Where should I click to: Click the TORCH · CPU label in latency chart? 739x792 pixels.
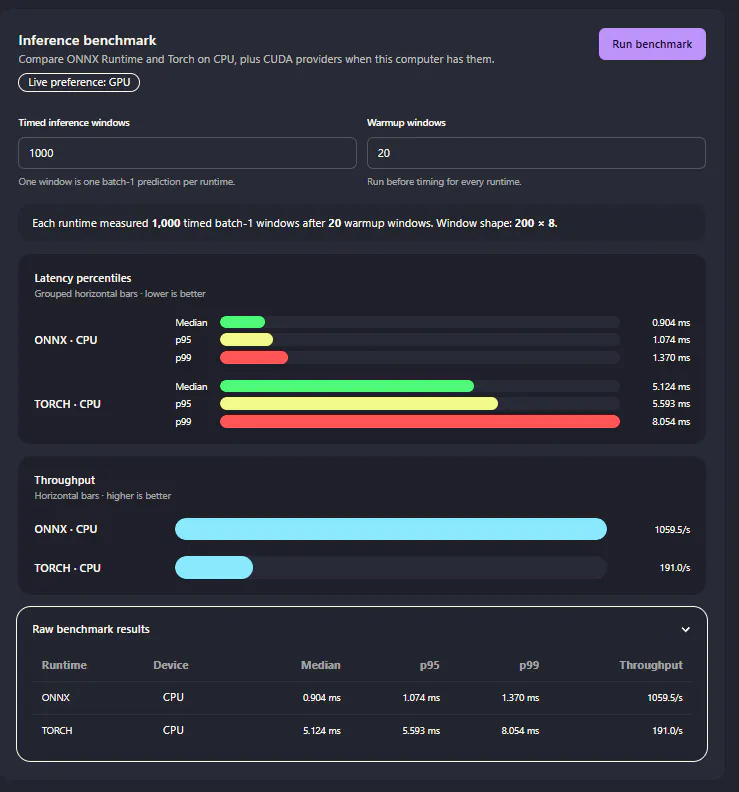pyautogui.click(x=68, y=404)
